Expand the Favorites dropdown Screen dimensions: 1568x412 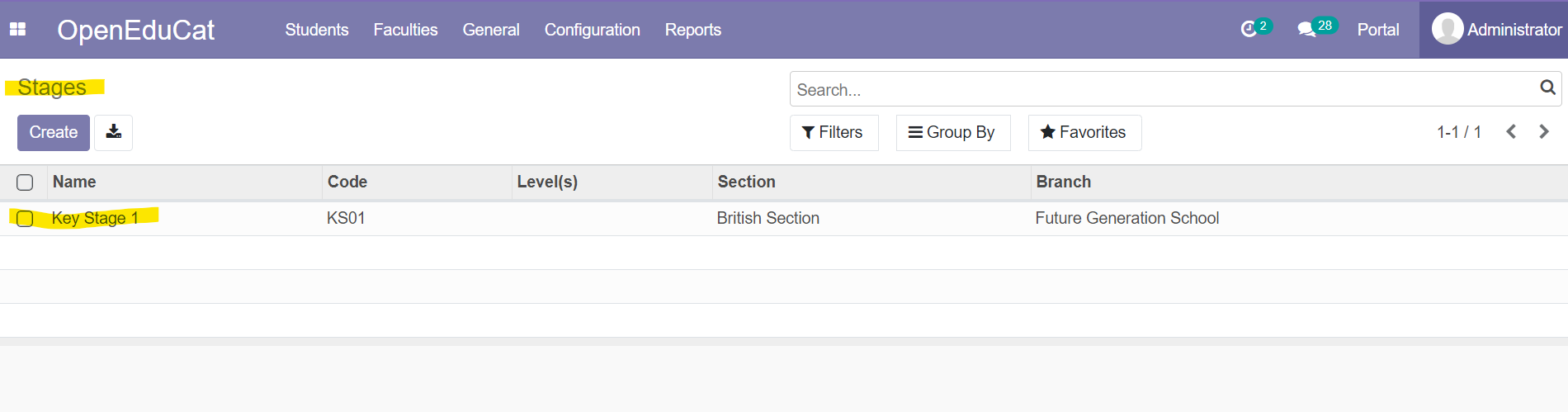pos(1084,133)
